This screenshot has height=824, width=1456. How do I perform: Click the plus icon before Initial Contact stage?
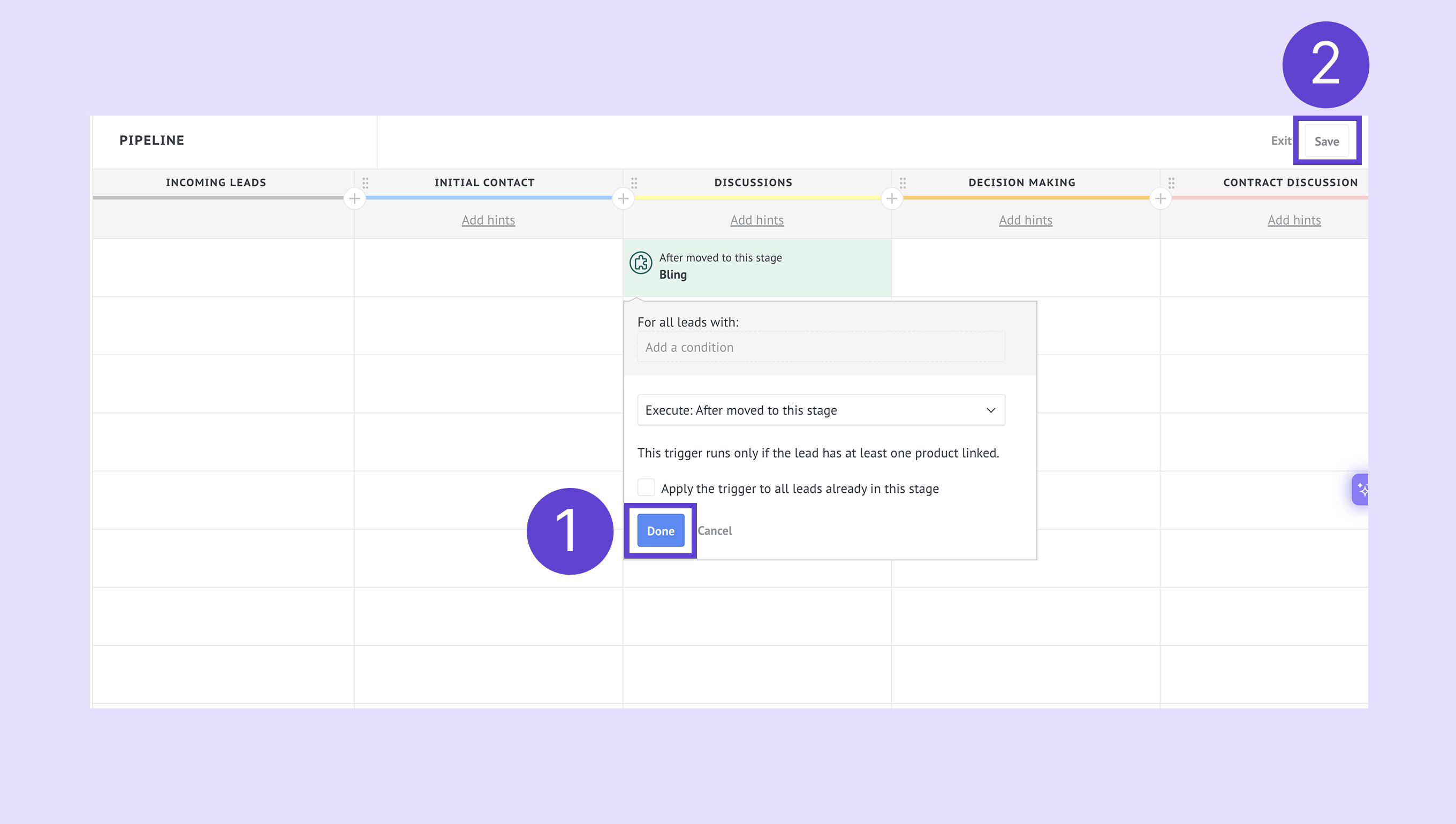(x=354, y=199)
